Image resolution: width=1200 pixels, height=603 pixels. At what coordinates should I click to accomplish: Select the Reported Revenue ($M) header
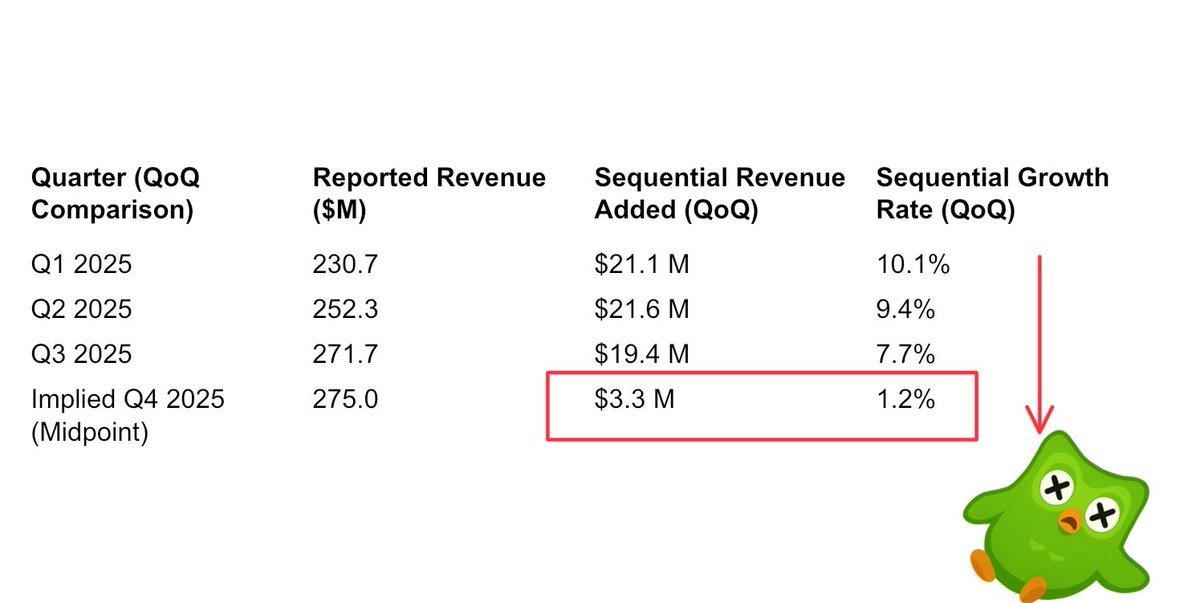click(x=429, y=194)
